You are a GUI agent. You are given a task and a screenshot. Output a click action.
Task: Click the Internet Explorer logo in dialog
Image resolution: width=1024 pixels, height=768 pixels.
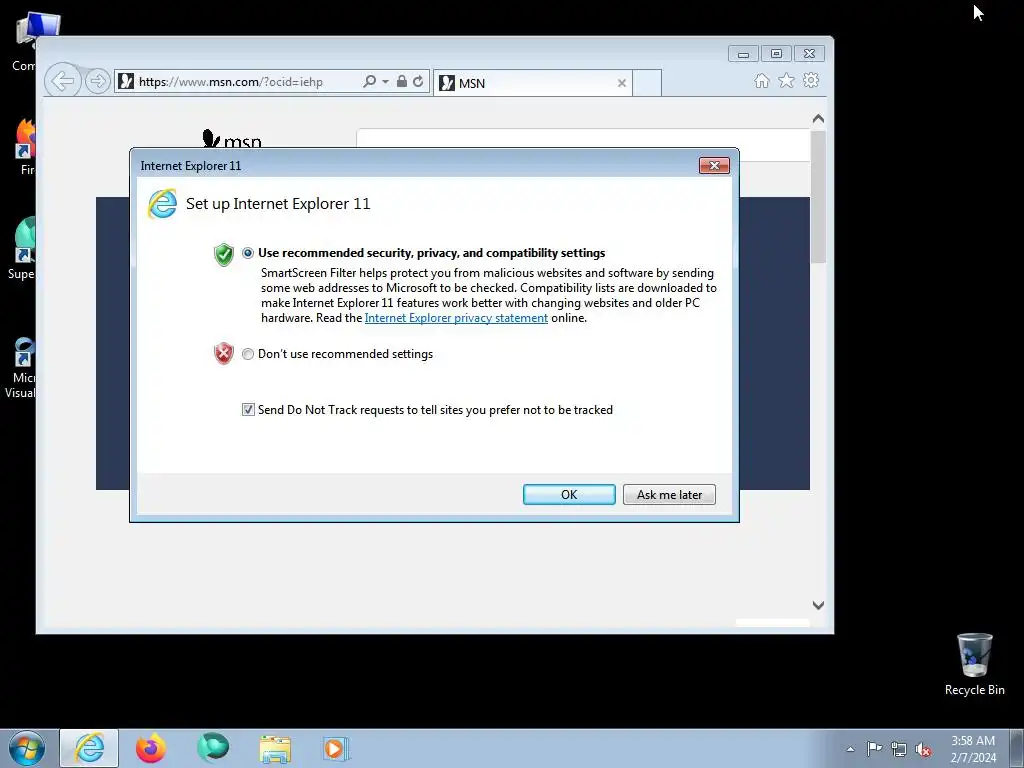coord(162,204)
